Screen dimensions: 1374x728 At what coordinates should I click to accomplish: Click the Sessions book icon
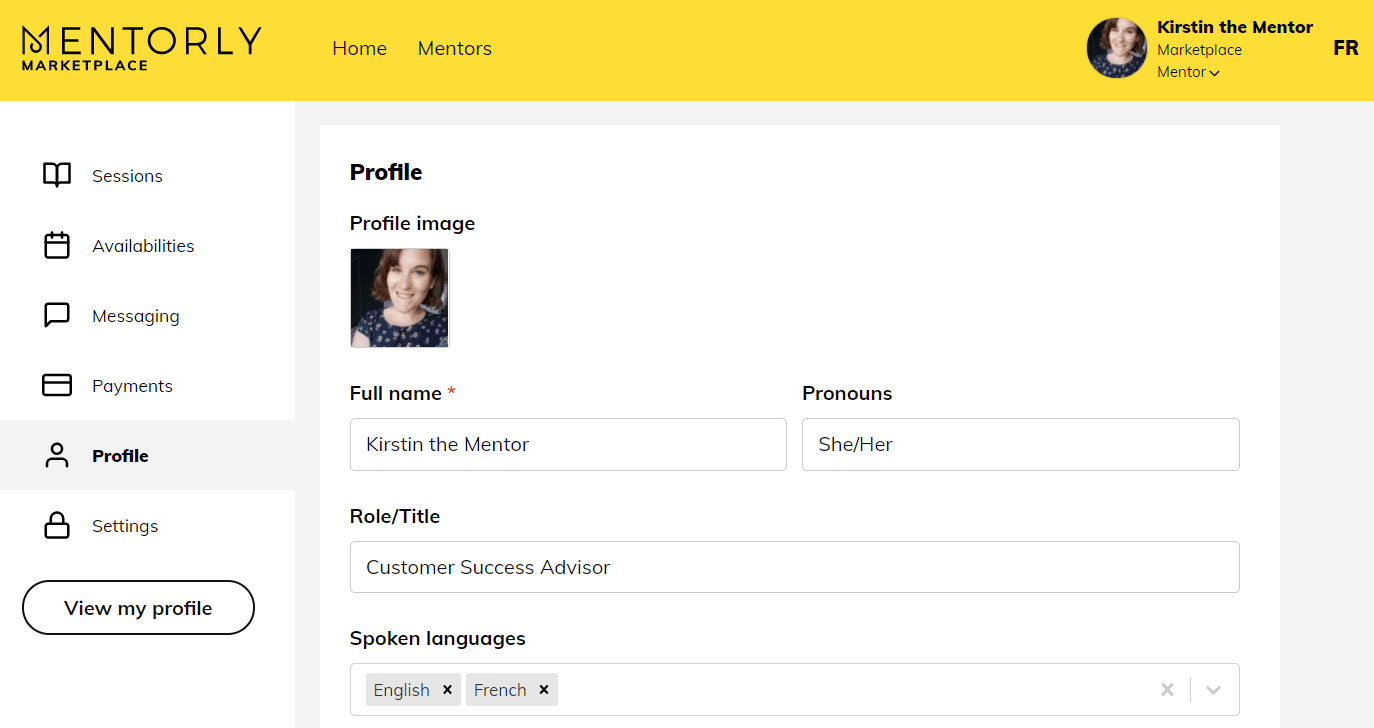coord(57,176)
